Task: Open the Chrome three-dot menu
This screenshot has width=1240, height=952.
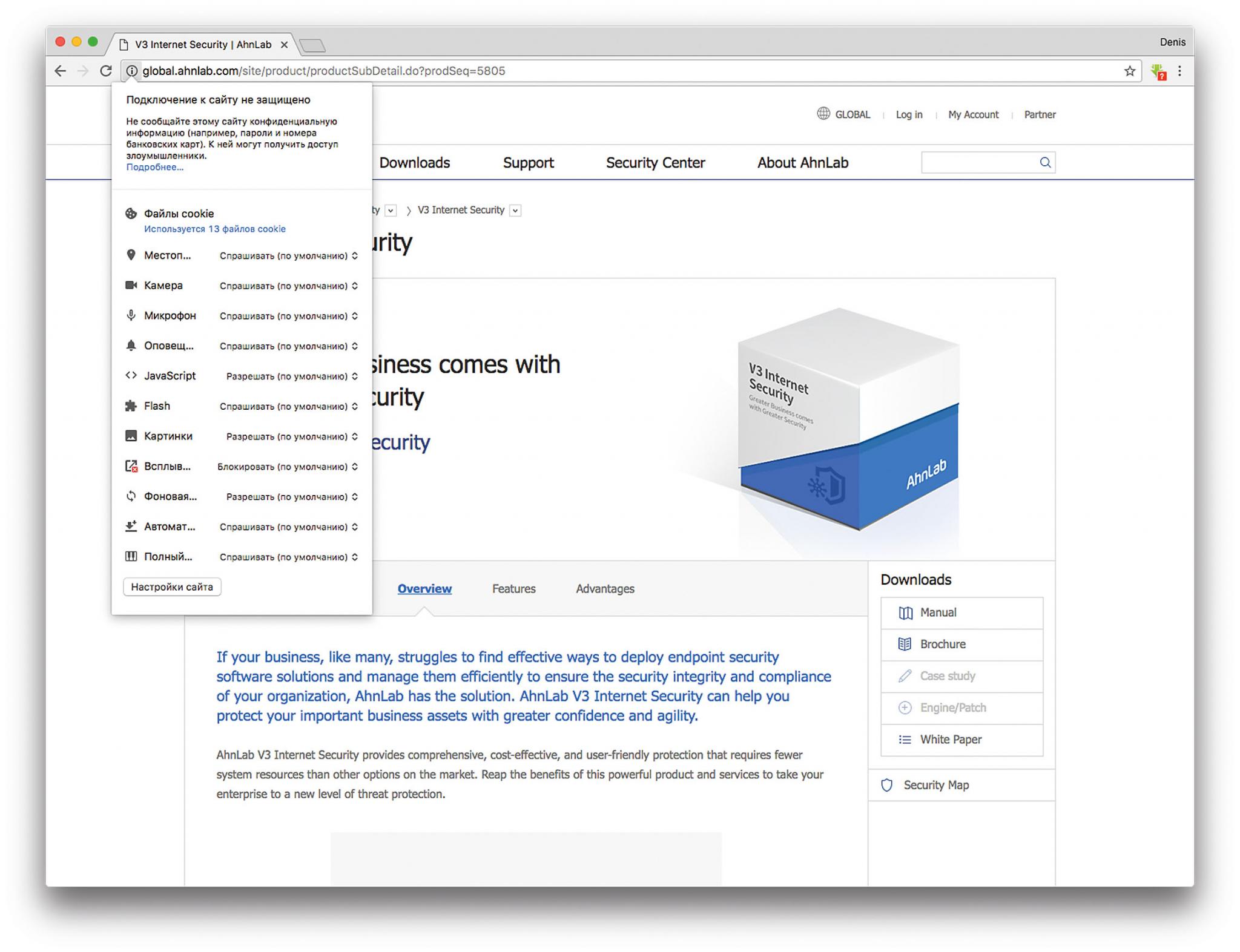Action: 1179,71
